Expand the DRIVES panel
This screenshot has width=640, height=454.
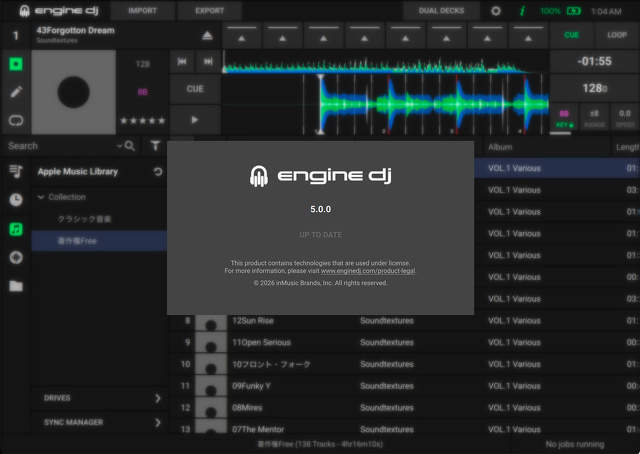[99, 398]
